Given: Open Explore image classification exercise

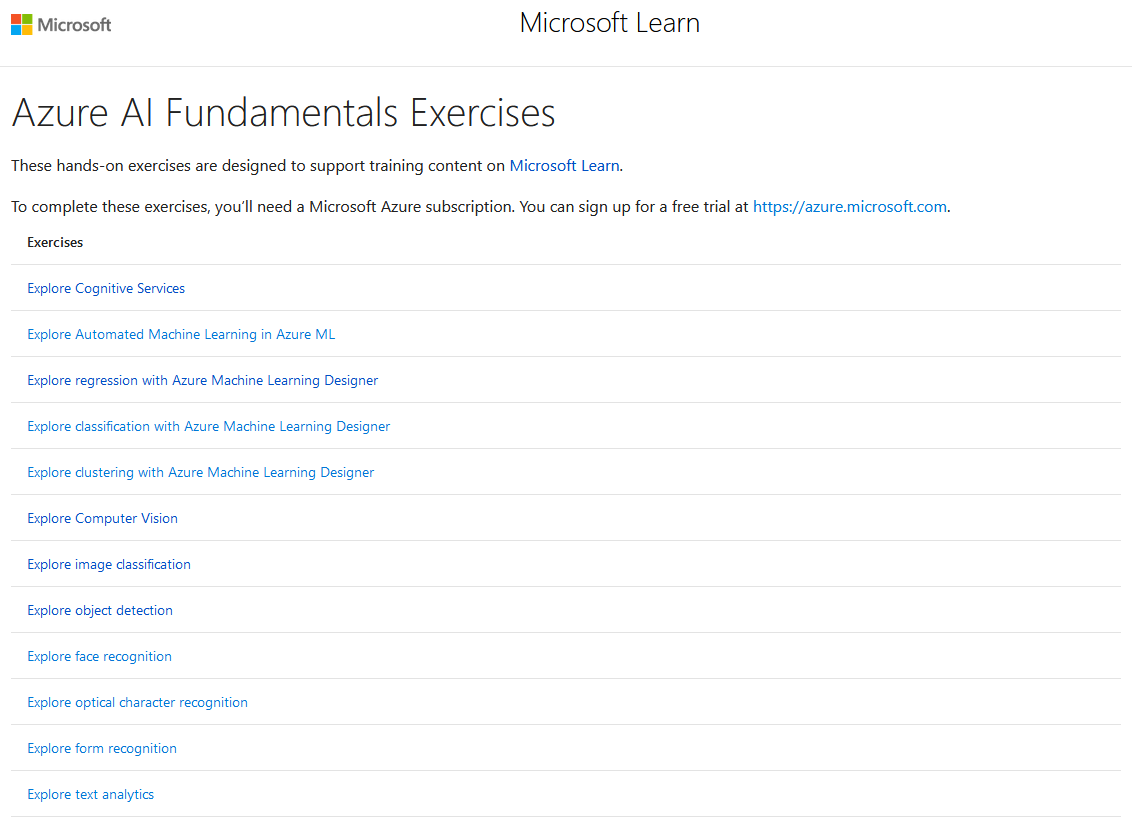Looking at the screenshot, I should 109,564.
